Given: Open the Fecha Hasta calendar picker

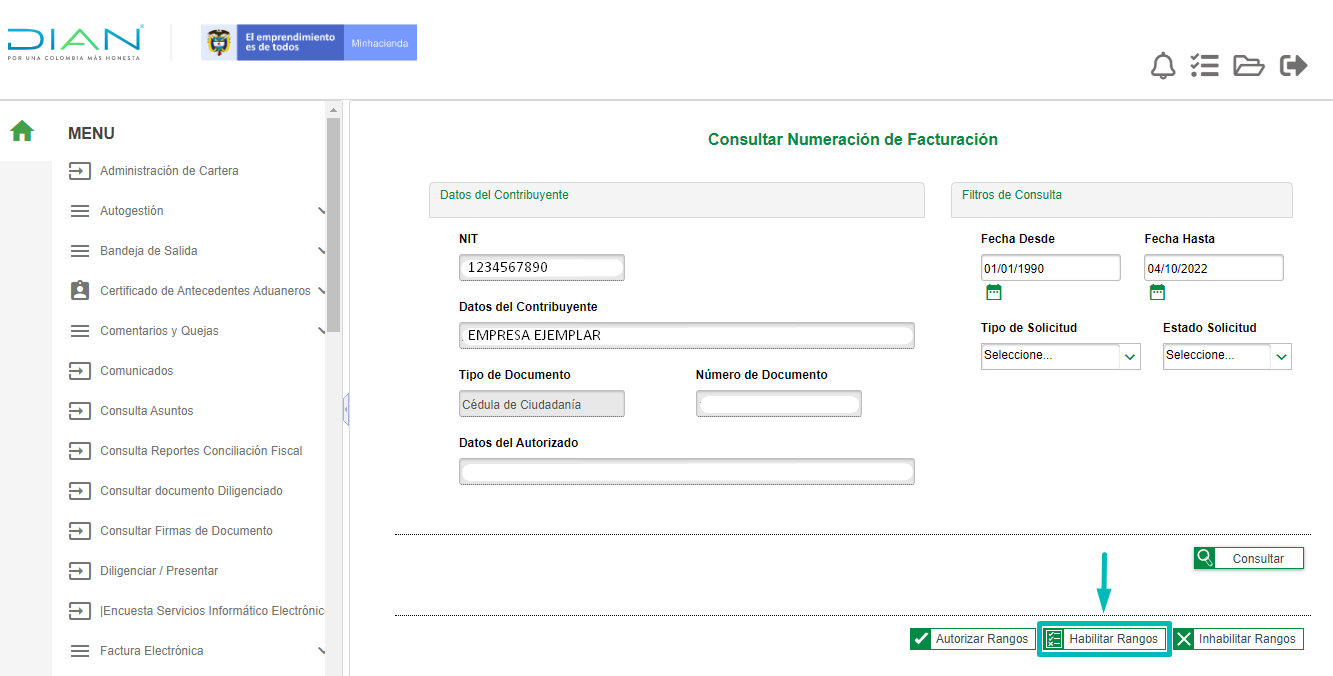Looking at the screenshot, I should click(x=1157, y=292).
